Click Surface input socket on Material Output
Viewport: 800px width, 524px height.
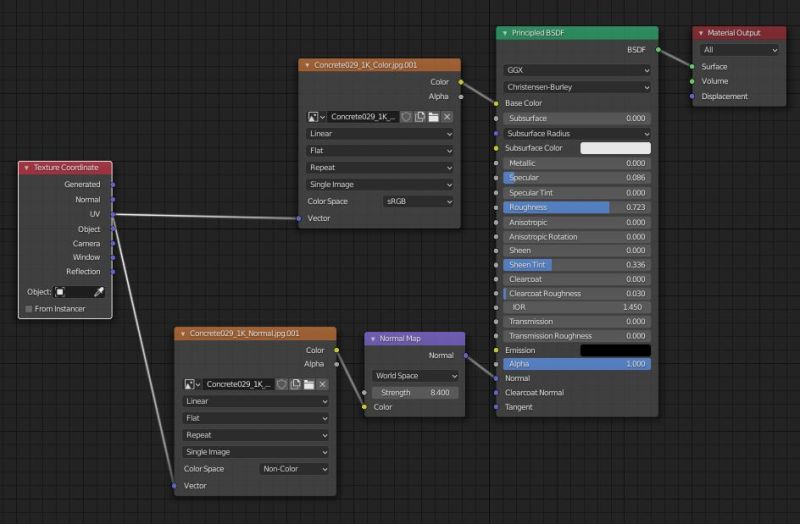(x=692, y=67)
